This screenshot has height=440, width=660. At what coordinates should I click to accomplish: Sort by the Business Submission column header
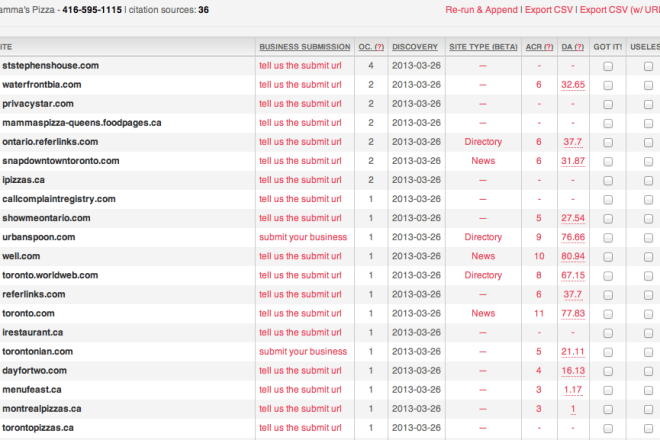coord(304,47)
